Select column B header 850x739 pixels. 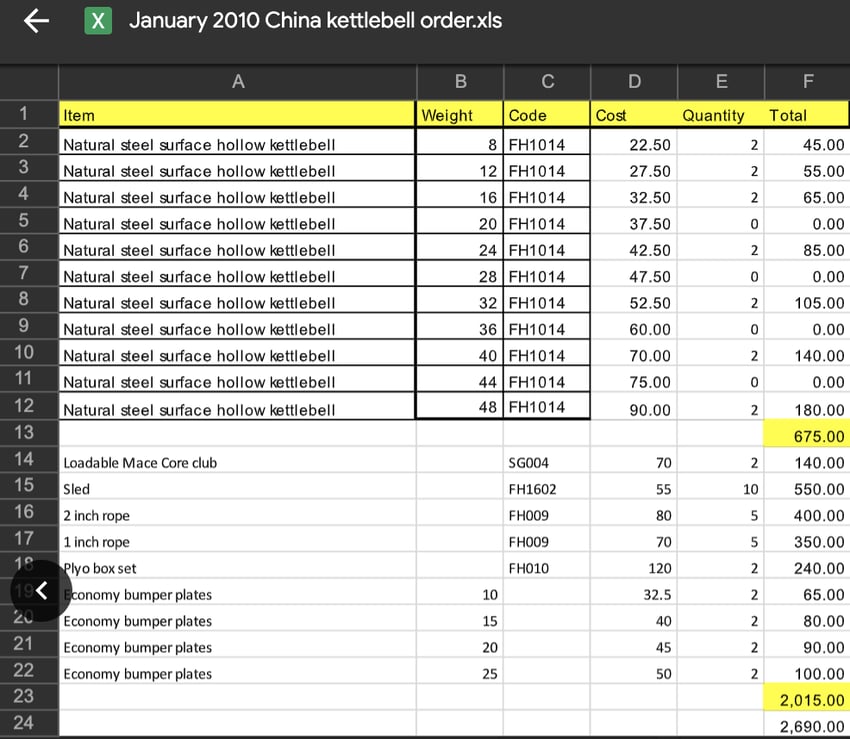[460, 82]
